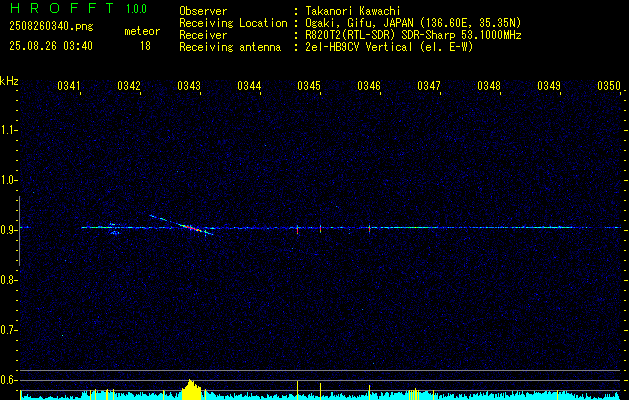
Task: Click the kHz axis unit label
Action: pyautogui.click(x=9, y=81)
